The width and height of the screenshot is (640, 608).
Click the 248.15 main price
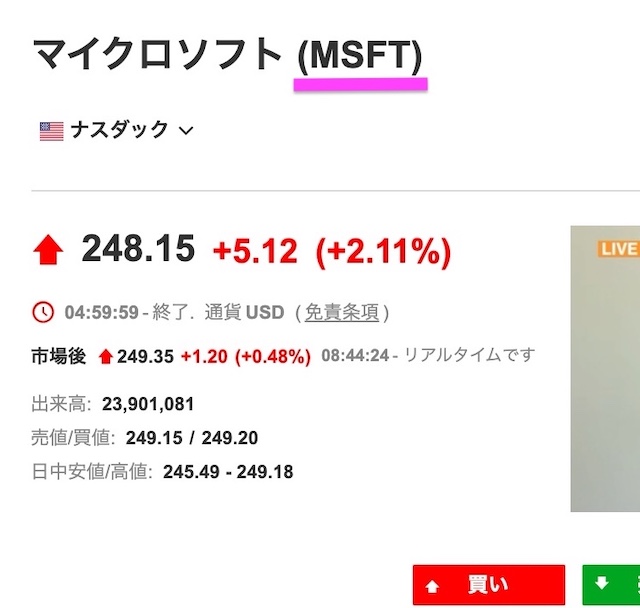point(138,249)
